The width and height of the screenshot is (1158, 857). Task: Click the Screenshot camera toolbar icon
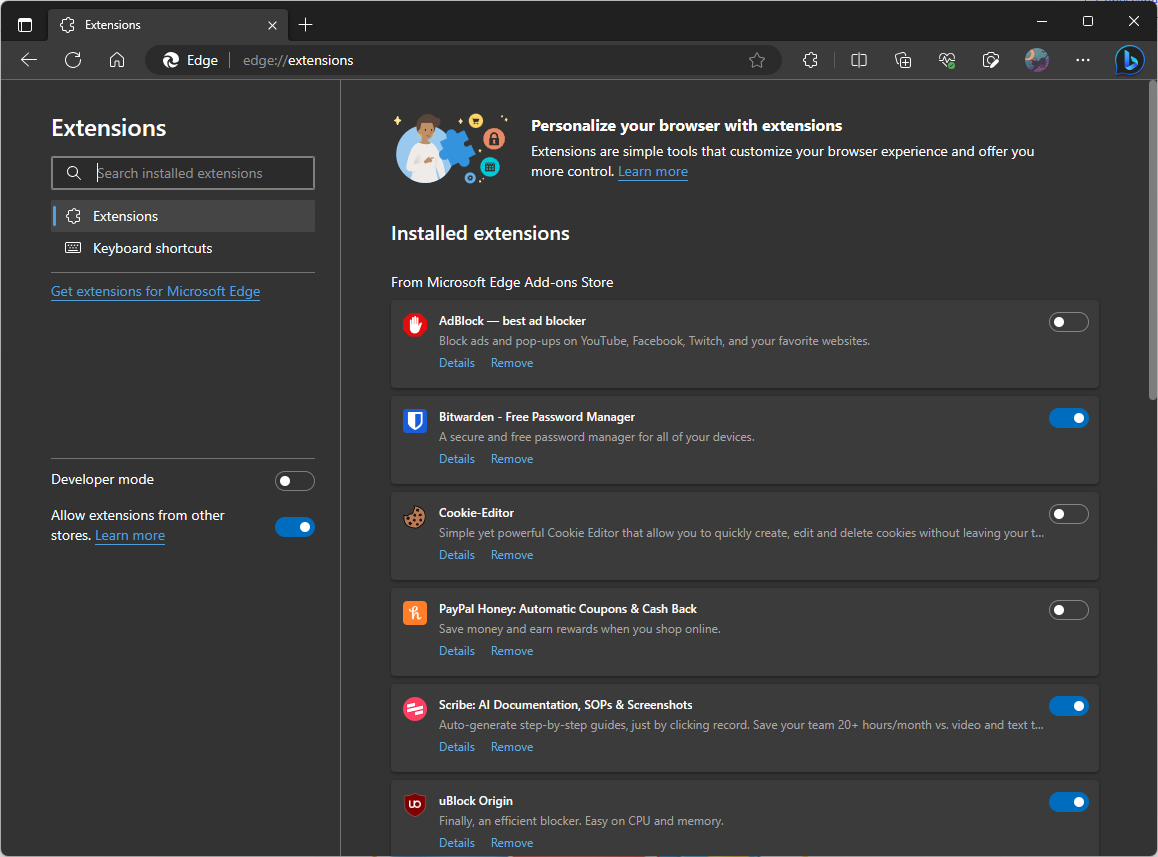[x=991, y=60]
